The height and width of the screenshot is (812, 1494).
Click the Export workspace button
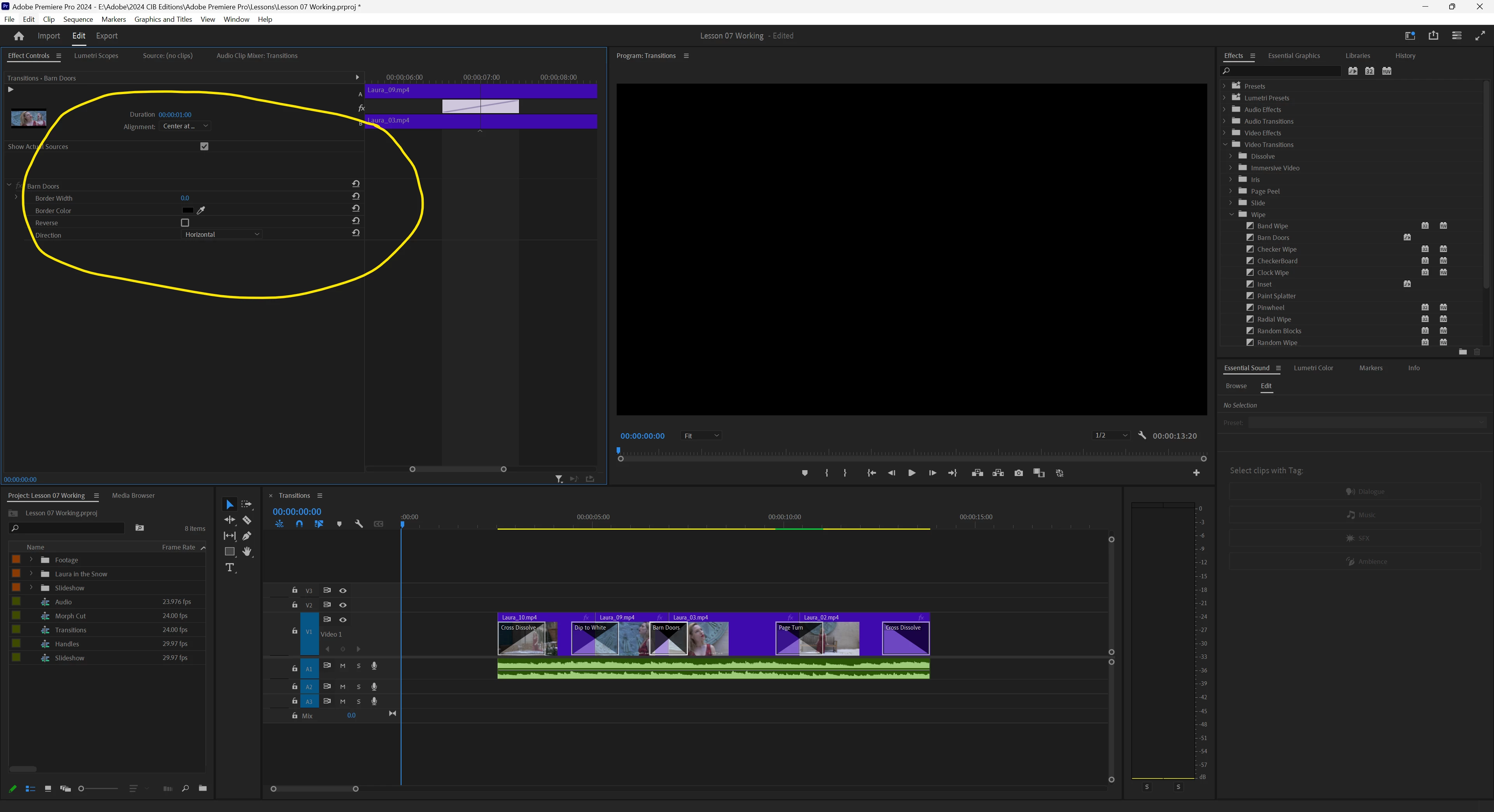[107, 36]
